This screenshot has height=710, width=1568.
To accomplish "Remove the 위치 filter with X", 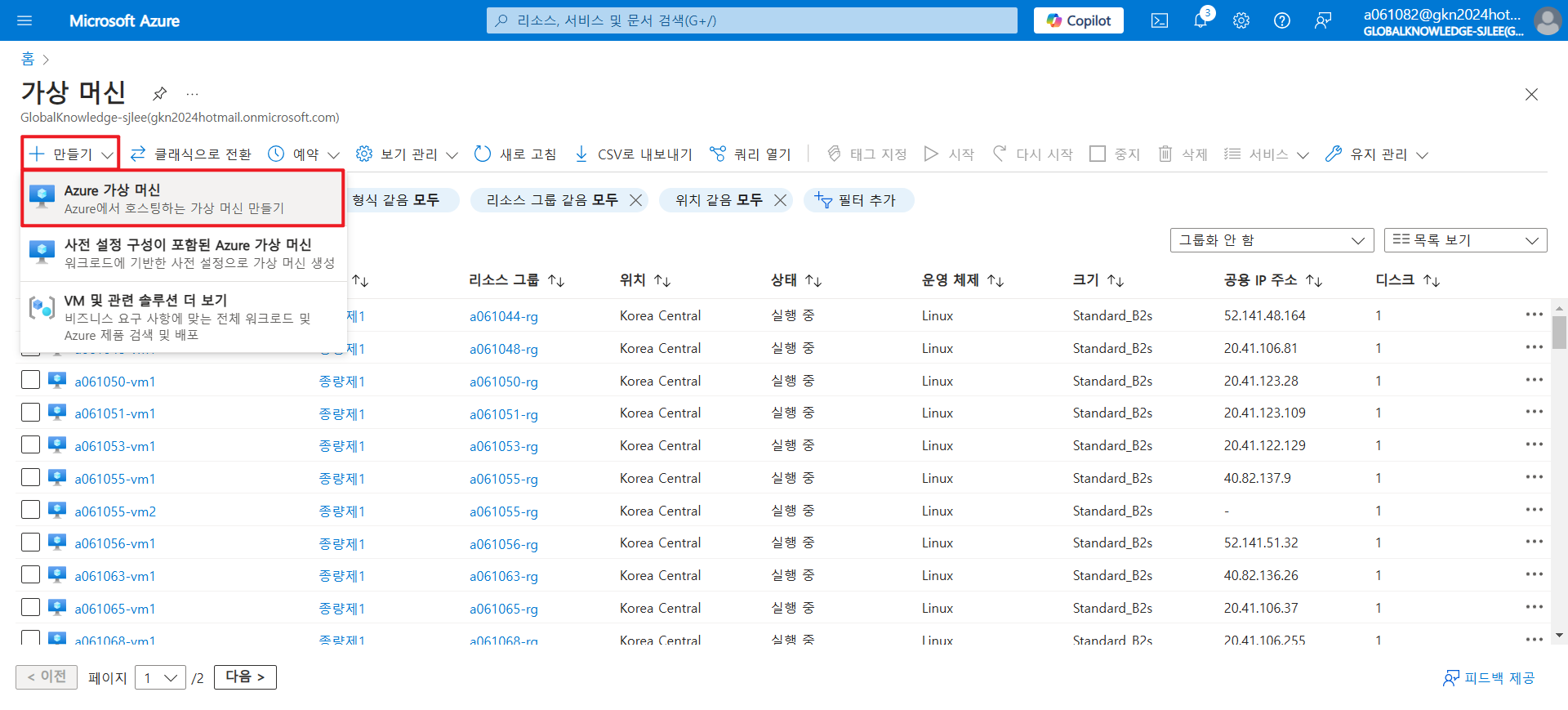I will [780, 200].
